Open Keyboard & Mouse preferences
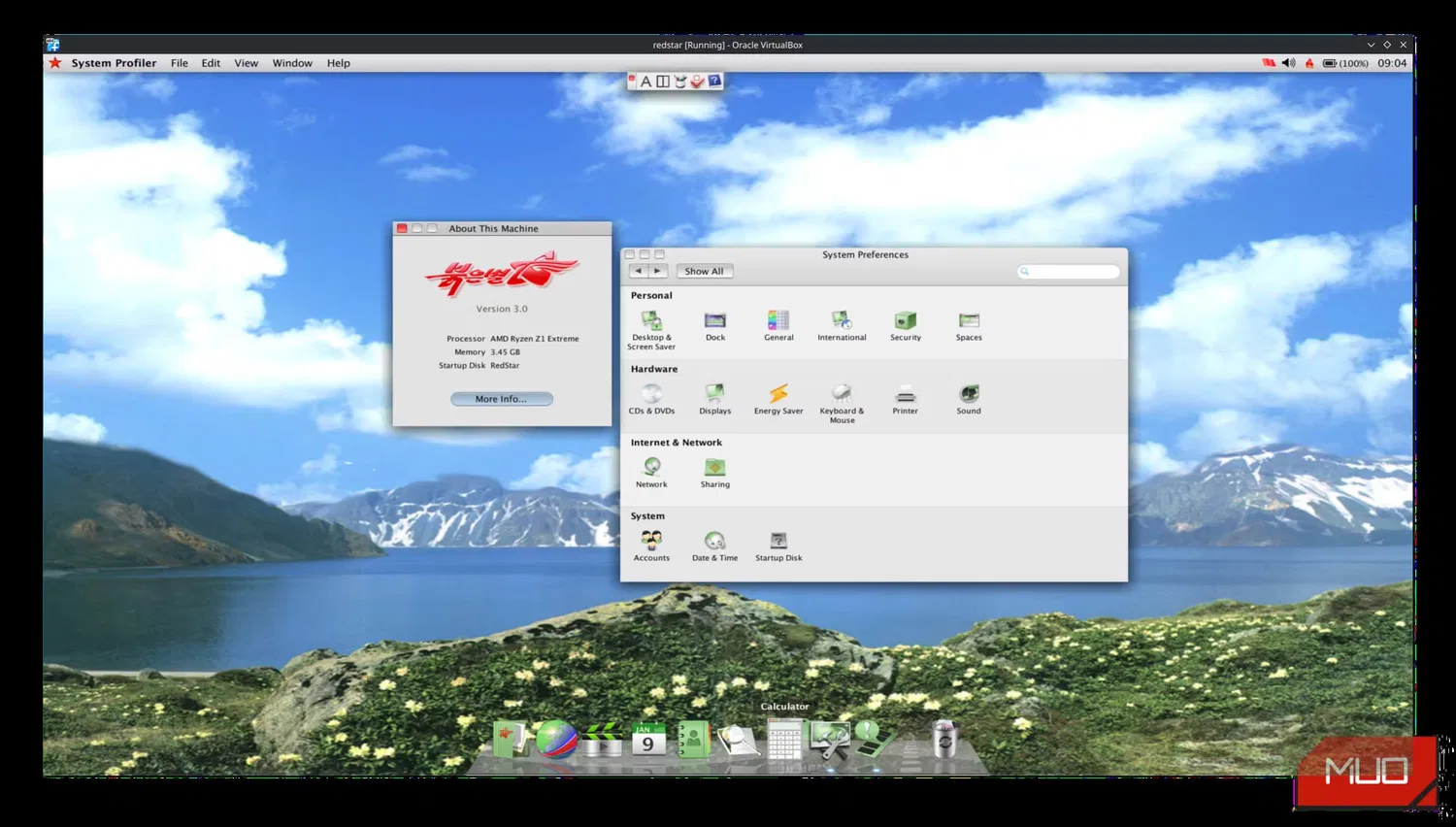1456x827 pixels. [x=842, y=404]
